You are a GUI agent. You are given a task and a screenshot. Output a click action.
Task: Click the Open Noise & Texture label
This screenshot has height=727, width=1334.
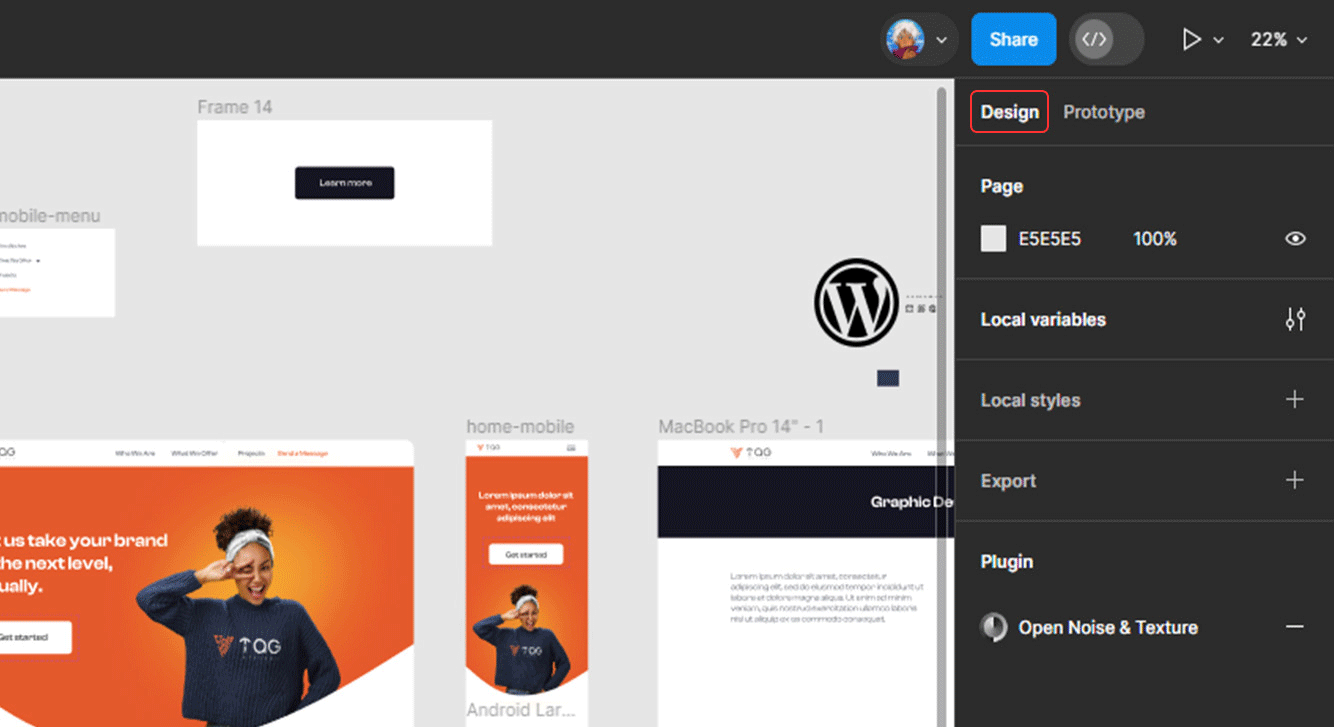click(x=1108, y=628)
